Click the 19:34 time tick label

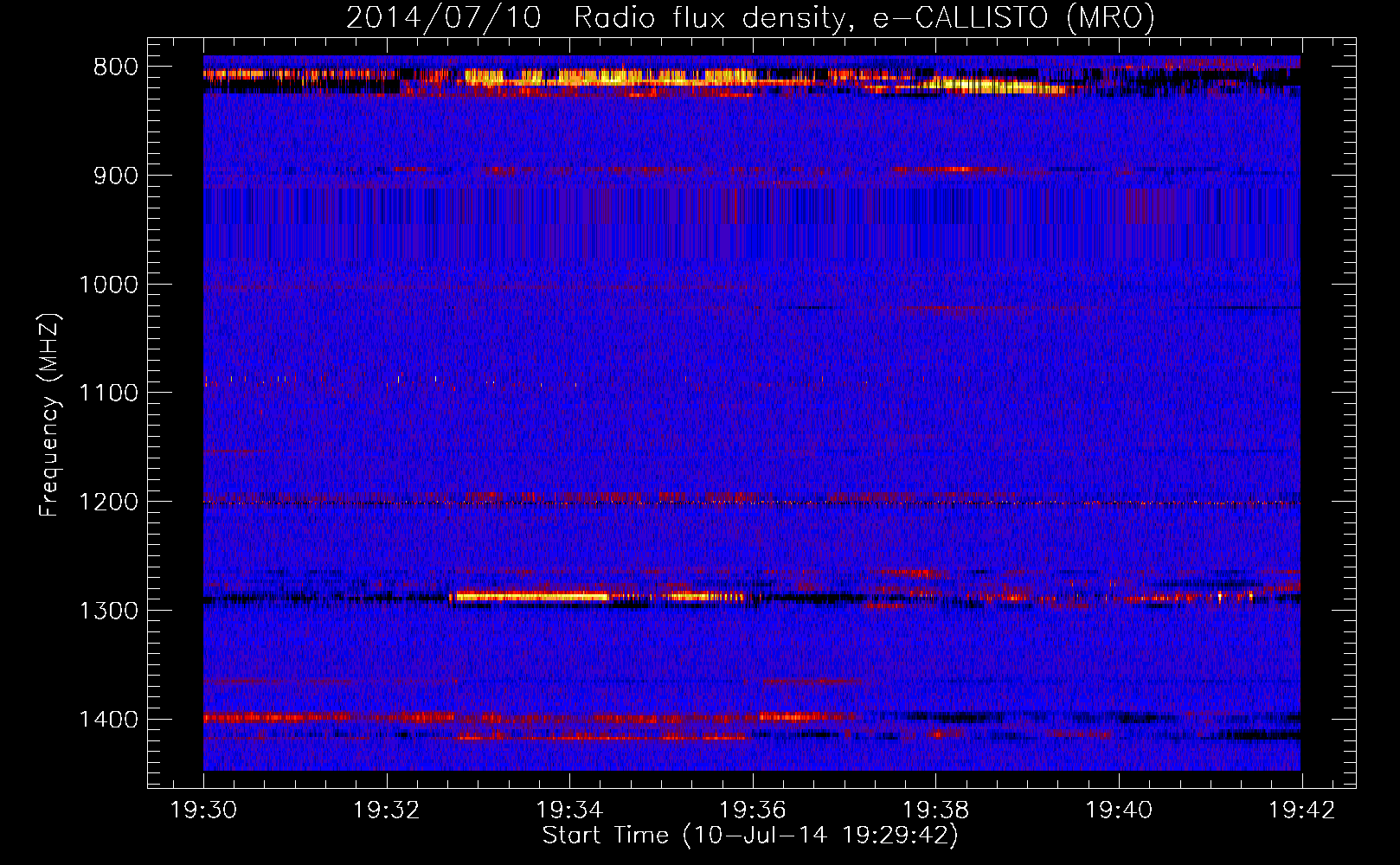(x=569, y=811)
